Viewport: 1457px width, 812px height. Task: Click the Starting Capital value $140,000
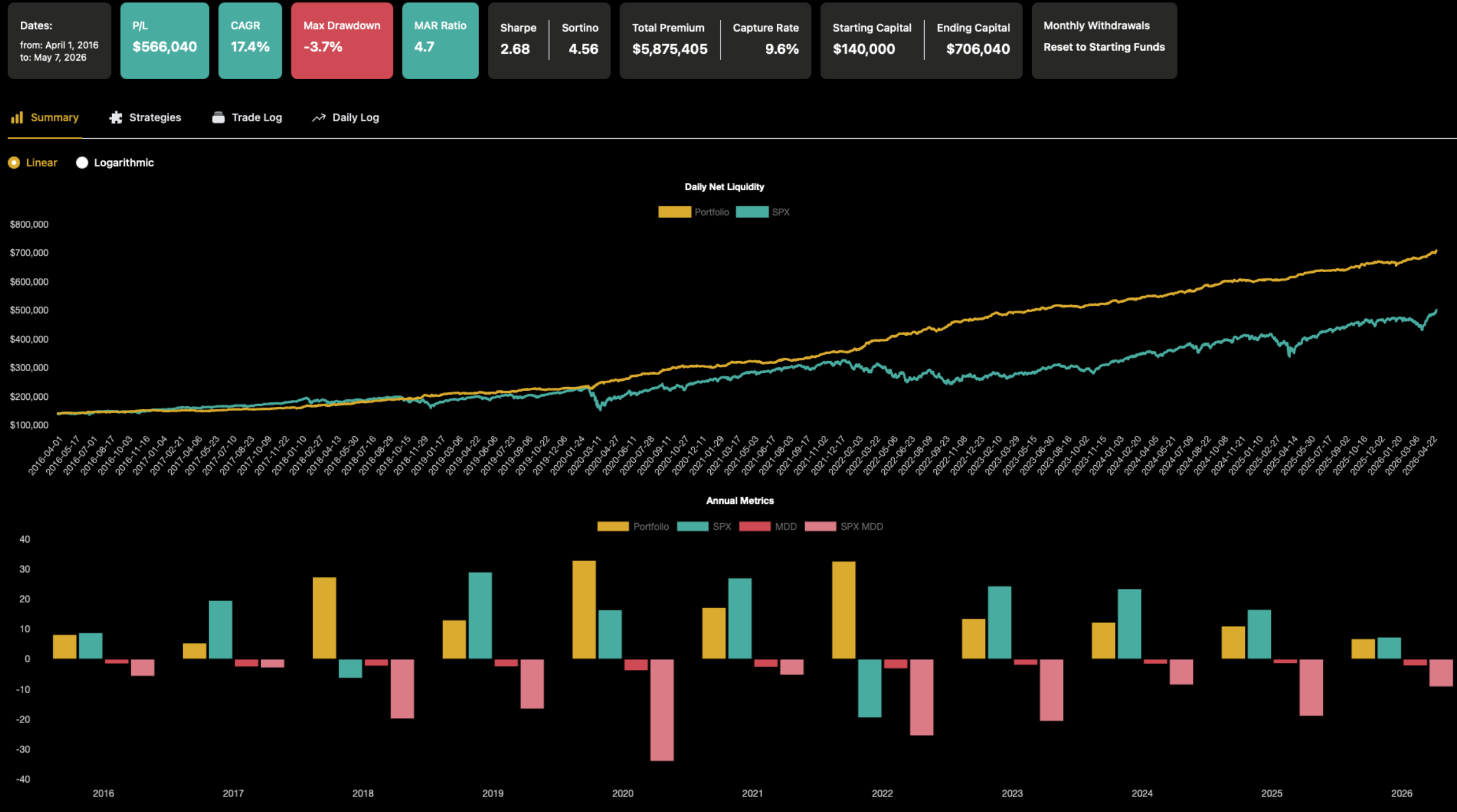tap(864, 49)
